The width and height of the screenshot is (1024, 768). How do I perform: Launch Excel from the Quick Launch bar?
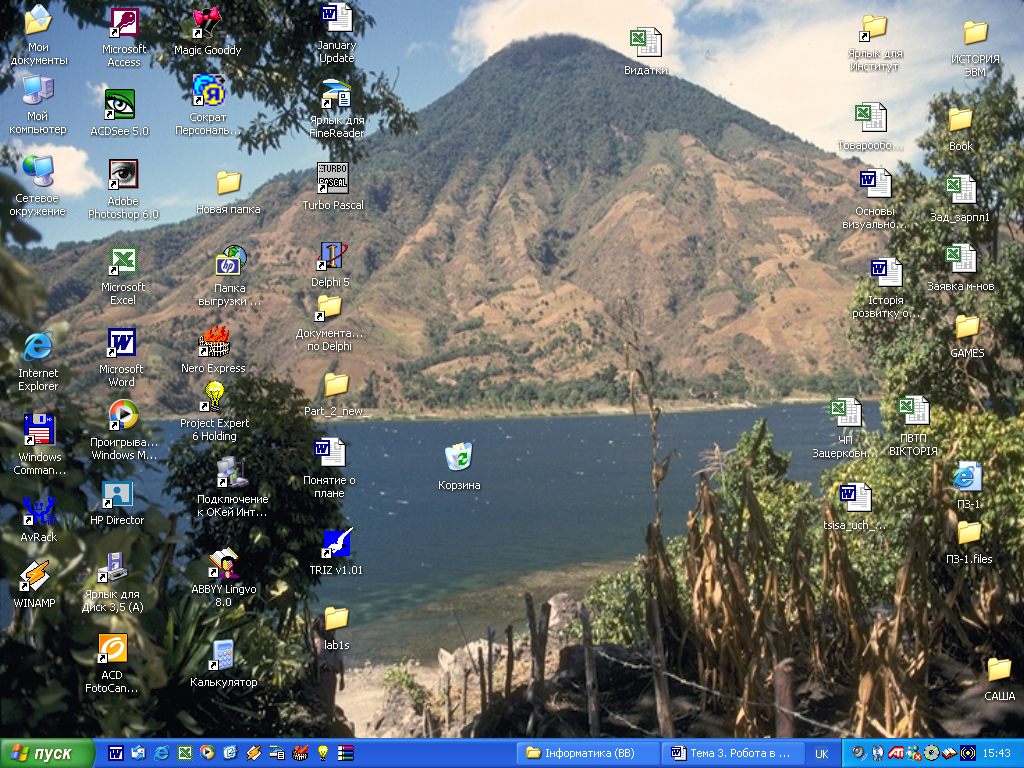[x=185, y=753]
